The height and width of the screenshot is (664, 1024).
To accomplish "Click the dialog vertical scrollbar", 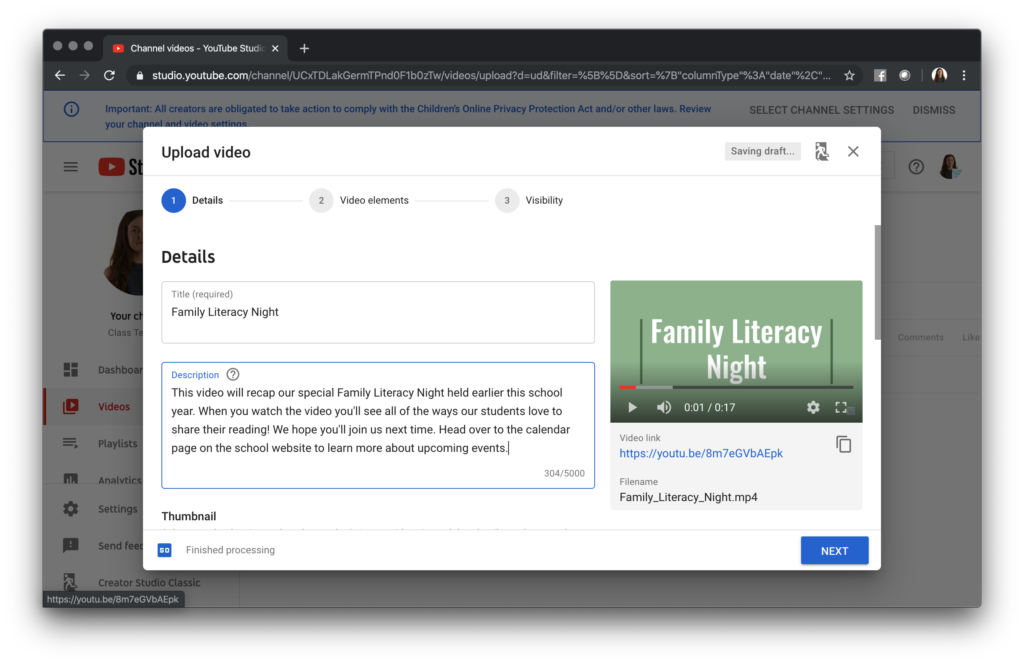I will pyautogui.click(x=878, y=282).
